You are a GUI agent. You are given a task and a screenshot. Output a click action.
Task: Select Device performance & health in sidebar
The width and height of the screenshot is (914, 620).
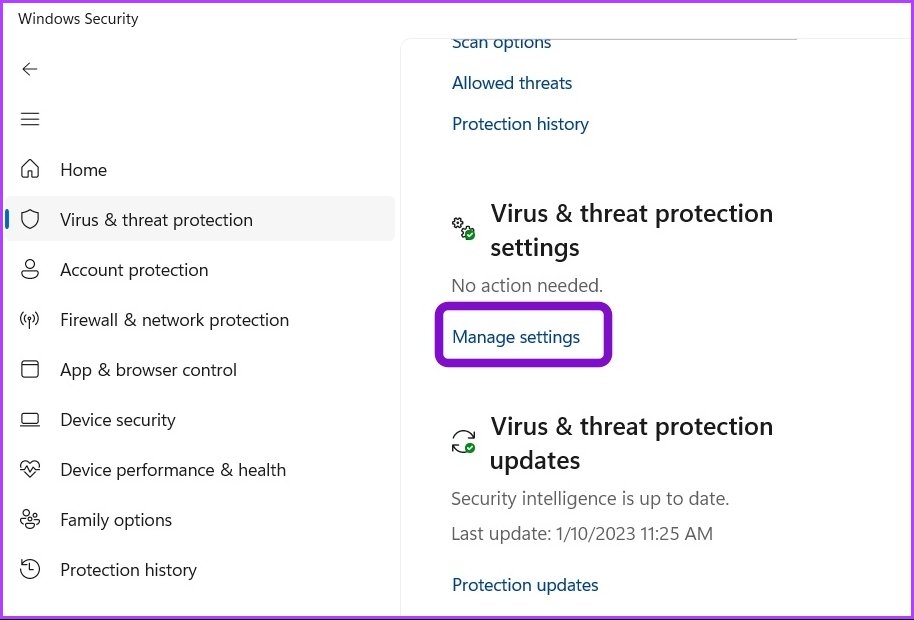click(x=173, y=470)
